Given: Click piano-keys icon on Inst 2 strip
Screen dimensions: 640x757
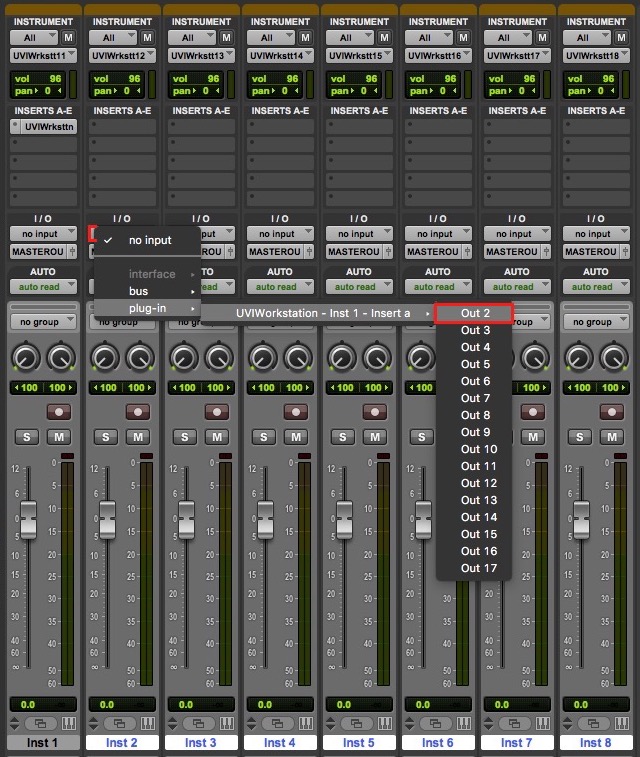Looking at the screenshot, I should (x=148, y=723).
